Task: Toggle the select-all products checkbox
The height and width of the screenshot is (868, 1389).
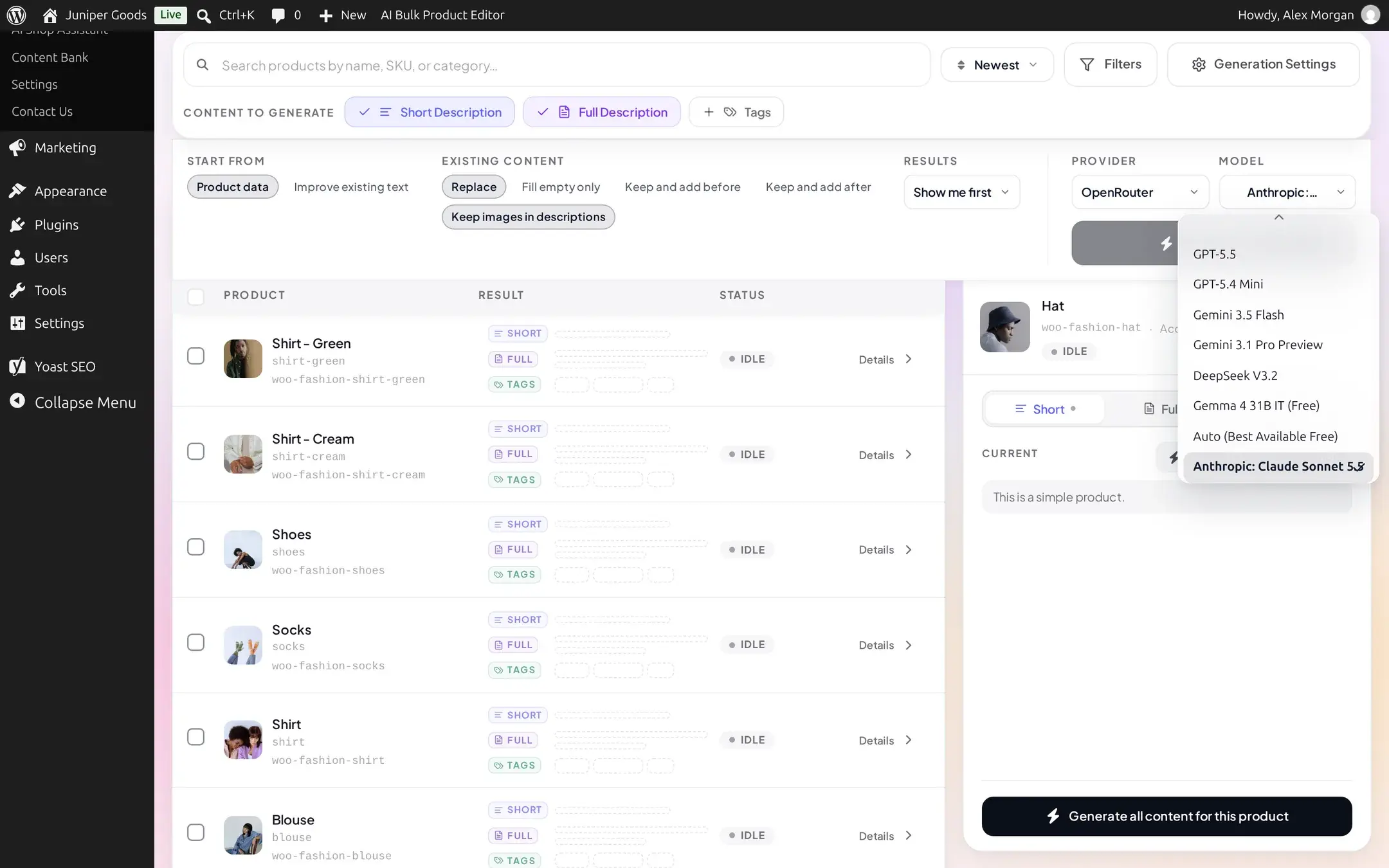Action: pyautogui.click(x=195, y=296)
